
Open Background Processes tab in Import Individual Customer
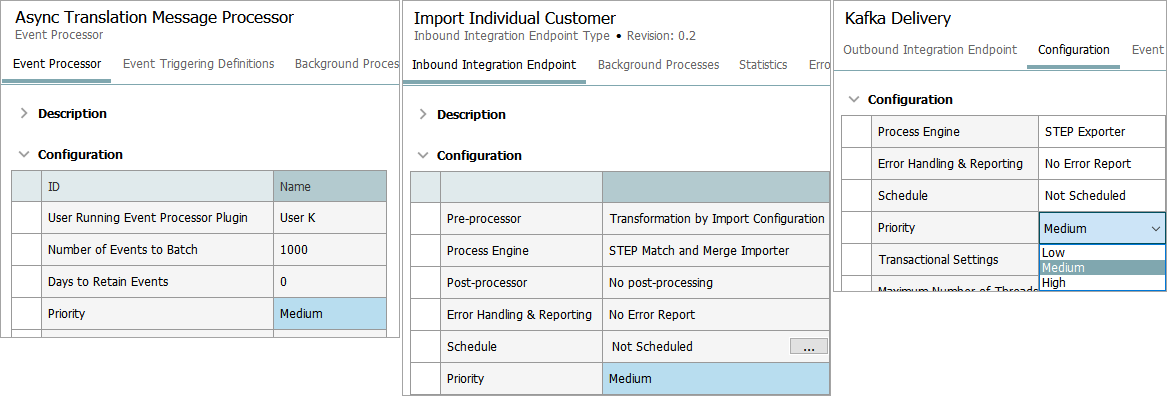pyautogui.click(x=658, y=65)
